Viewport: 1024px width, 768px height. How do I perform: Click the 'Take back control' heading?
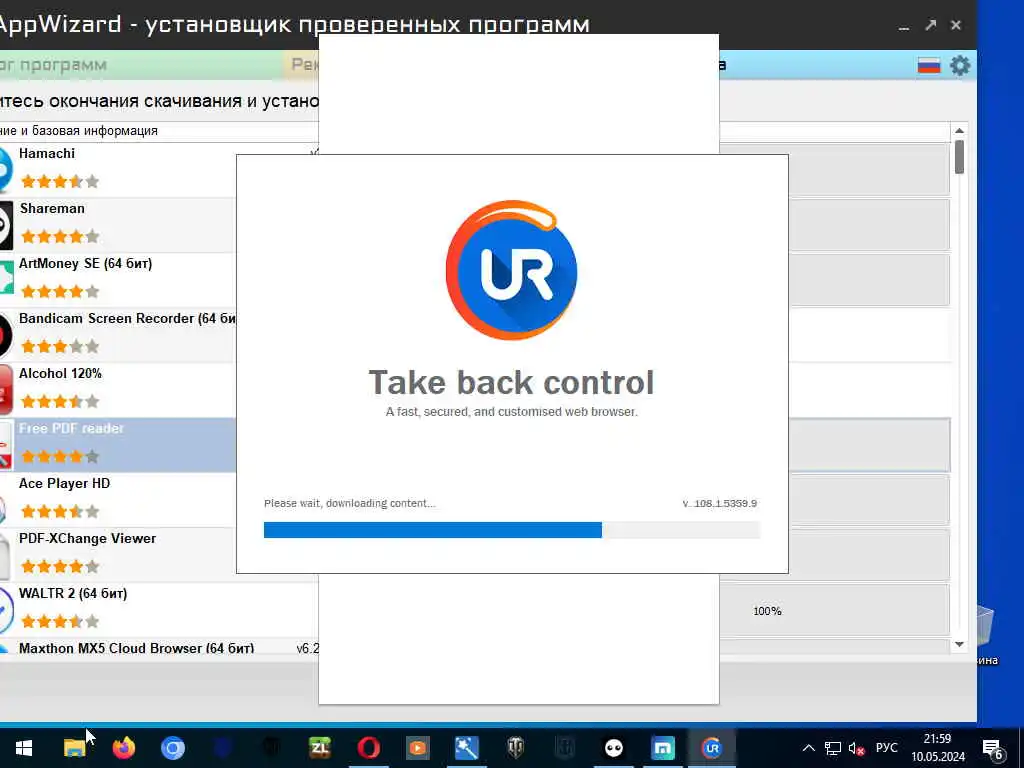(x=511, y=382)
